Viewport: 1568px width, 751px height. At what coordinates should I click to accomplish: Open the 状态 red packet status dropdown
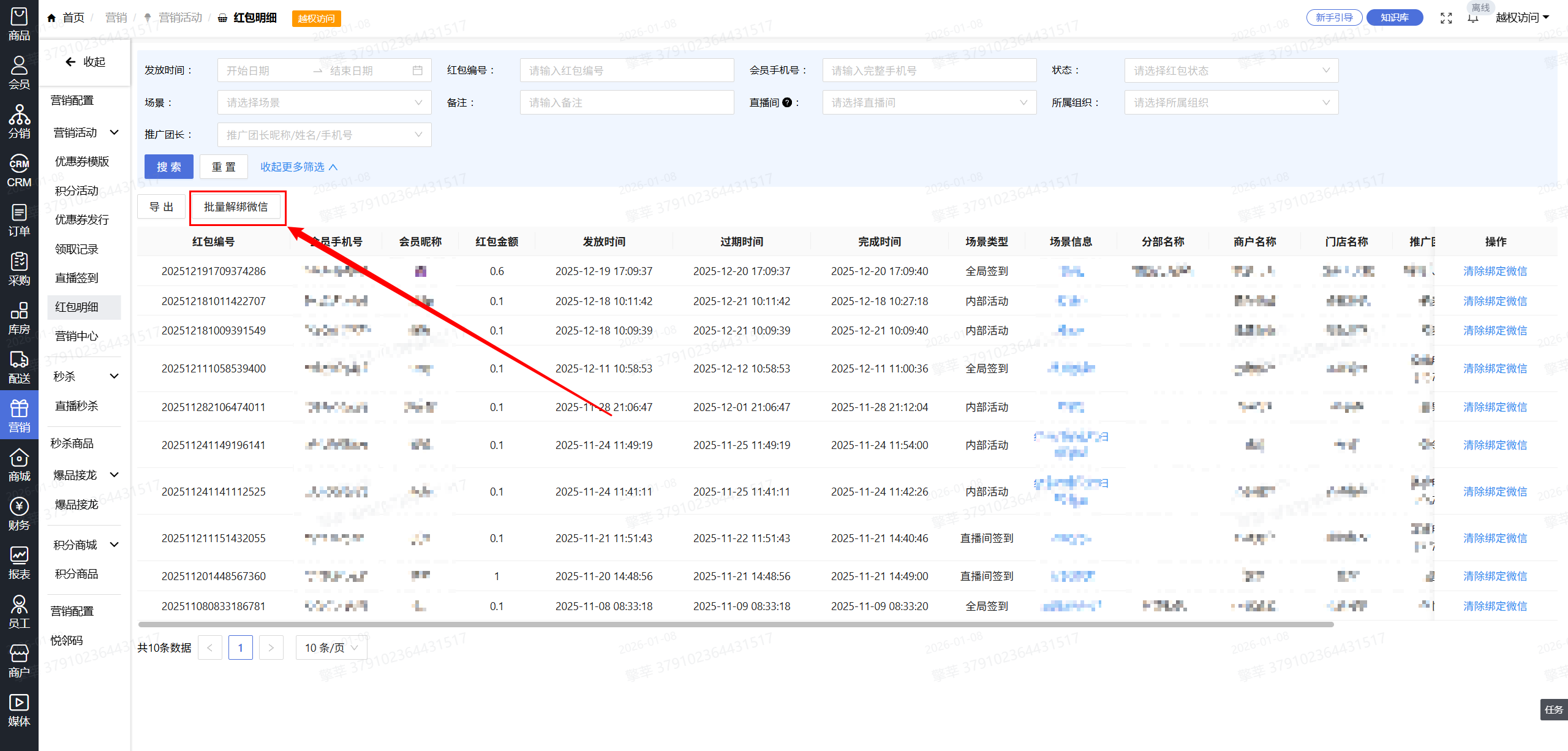[x=1231, y=70]
